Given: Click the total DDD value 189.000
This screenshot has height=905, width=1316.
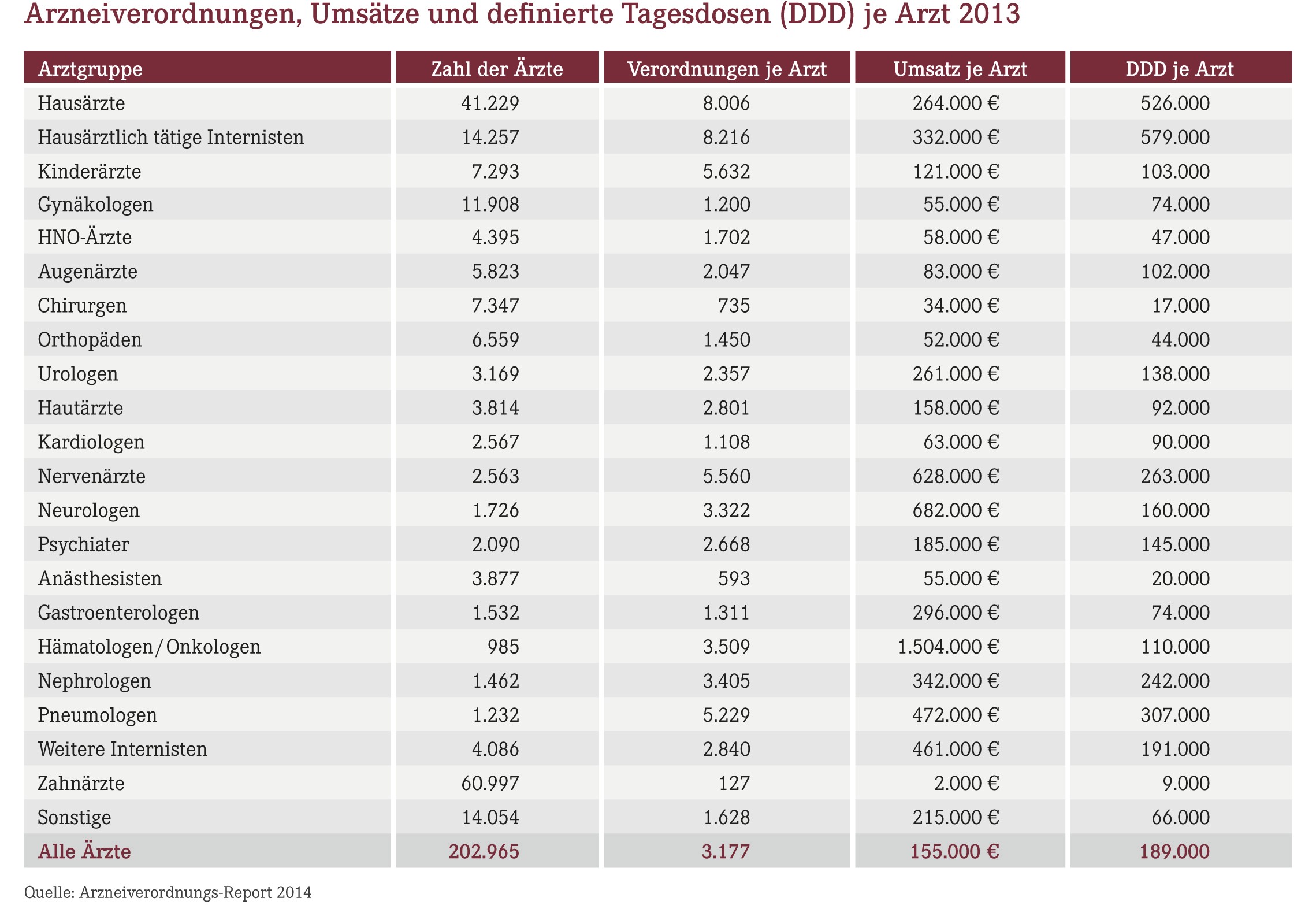Looking at the screenshot, I should (1174, 851).
